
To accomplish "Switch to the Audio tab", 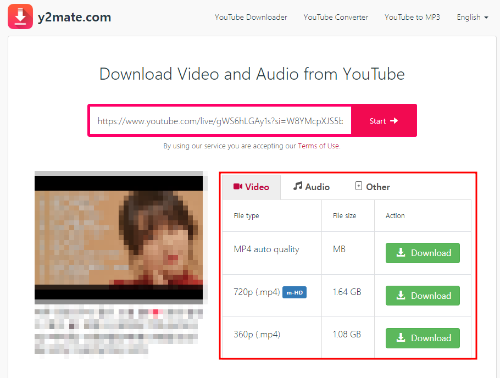I will pyautogui.click(x=311, y=187).
